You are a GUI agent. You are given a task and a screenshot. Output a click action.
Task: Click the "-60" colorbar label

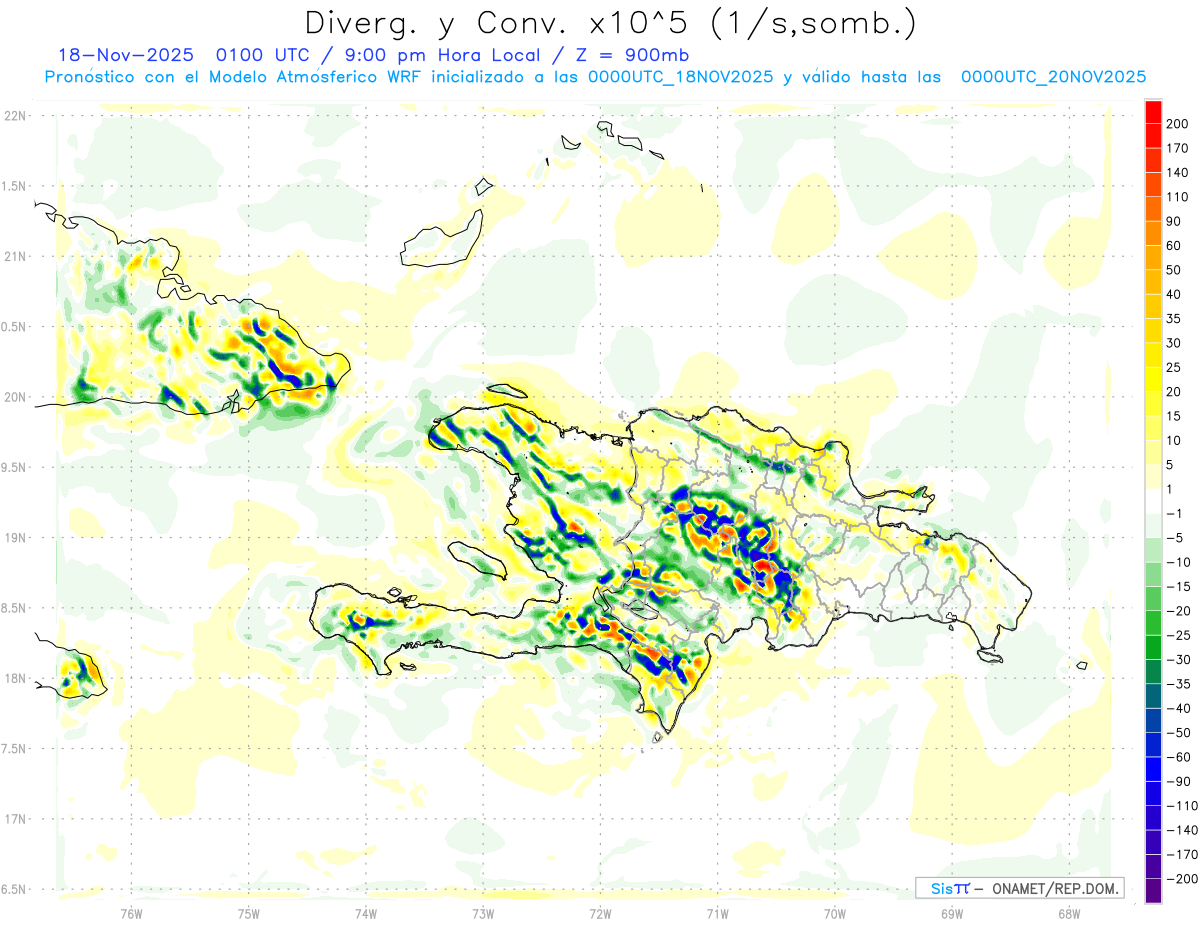[1177, 757]
